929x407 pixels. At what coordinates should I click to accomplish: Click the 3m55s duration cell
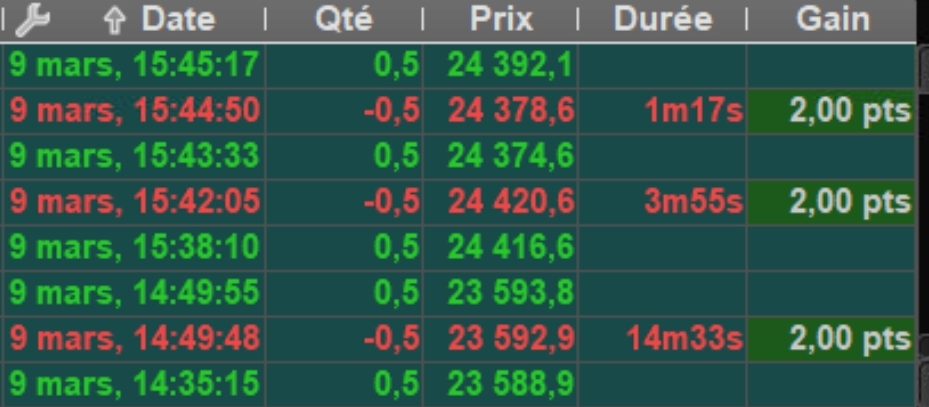pyautogui.click(x=693, y=202)
